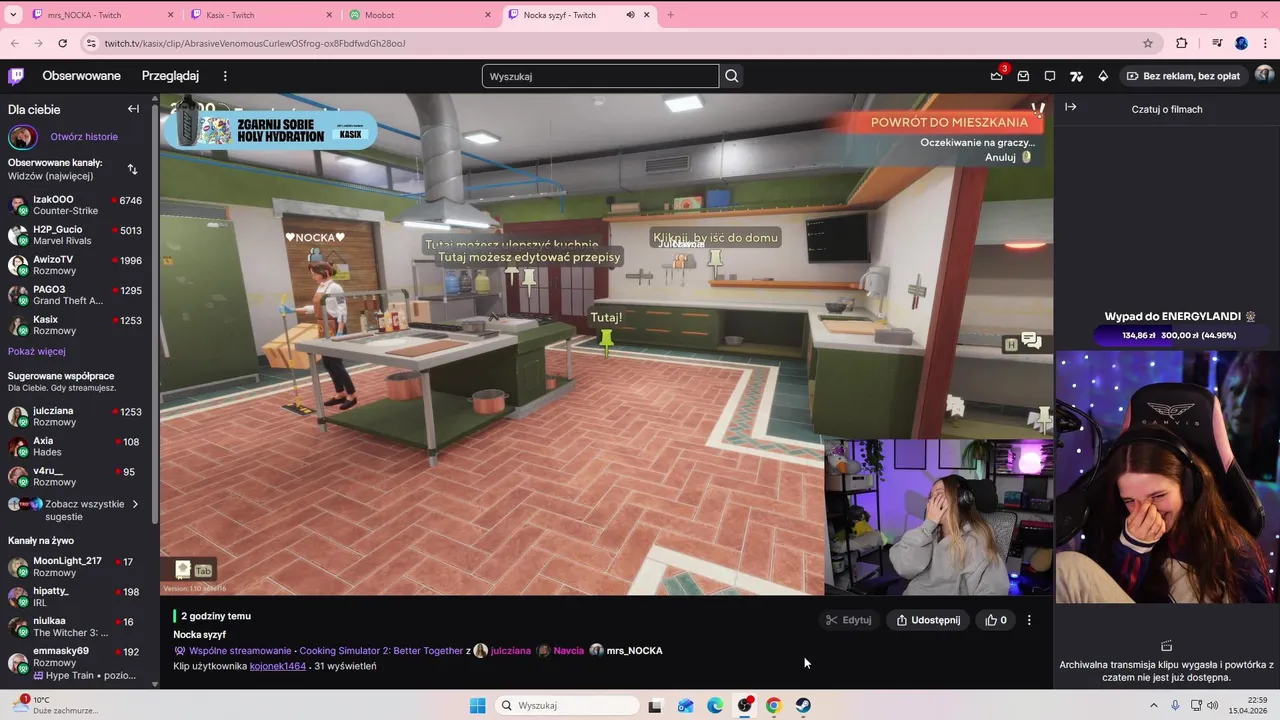The image size is (1280, 720).
Task: Open Windows Start menu
Action: [x=477, y=705]
